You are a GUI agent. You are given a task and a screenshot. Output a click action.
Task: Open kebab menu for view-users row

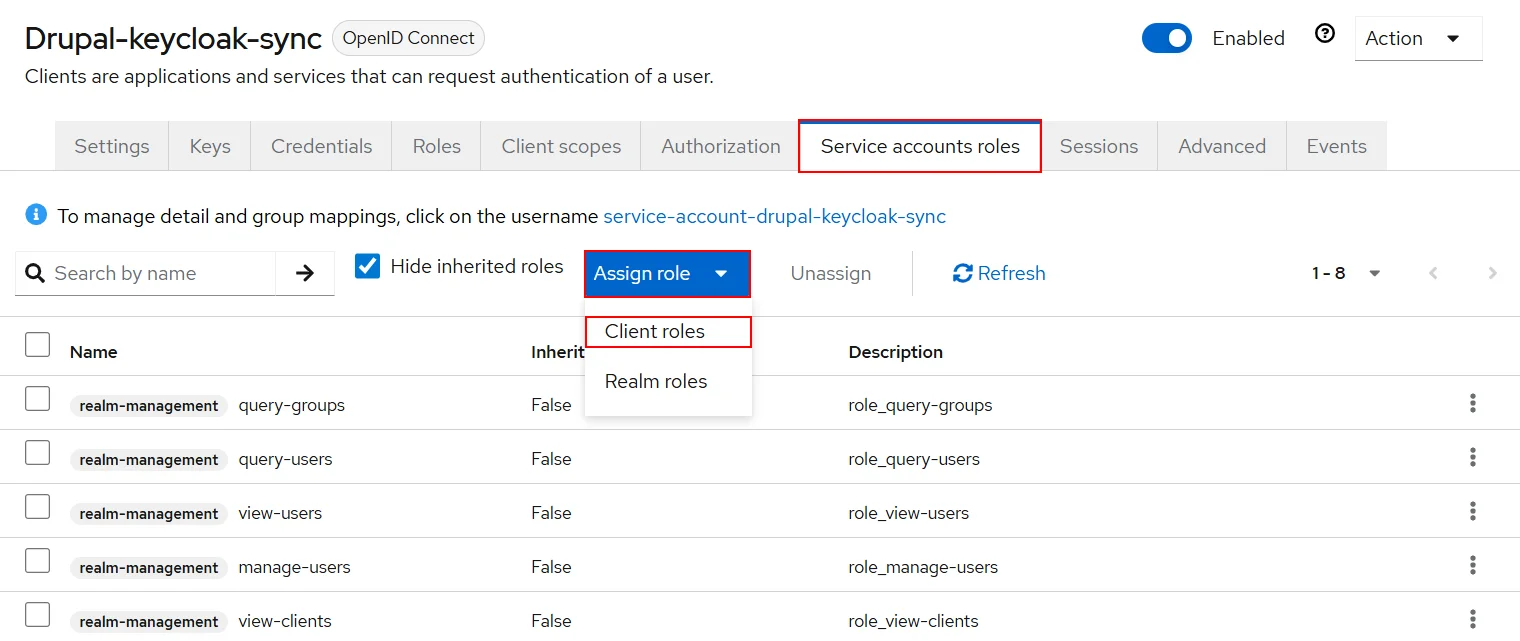(1472, 512)
